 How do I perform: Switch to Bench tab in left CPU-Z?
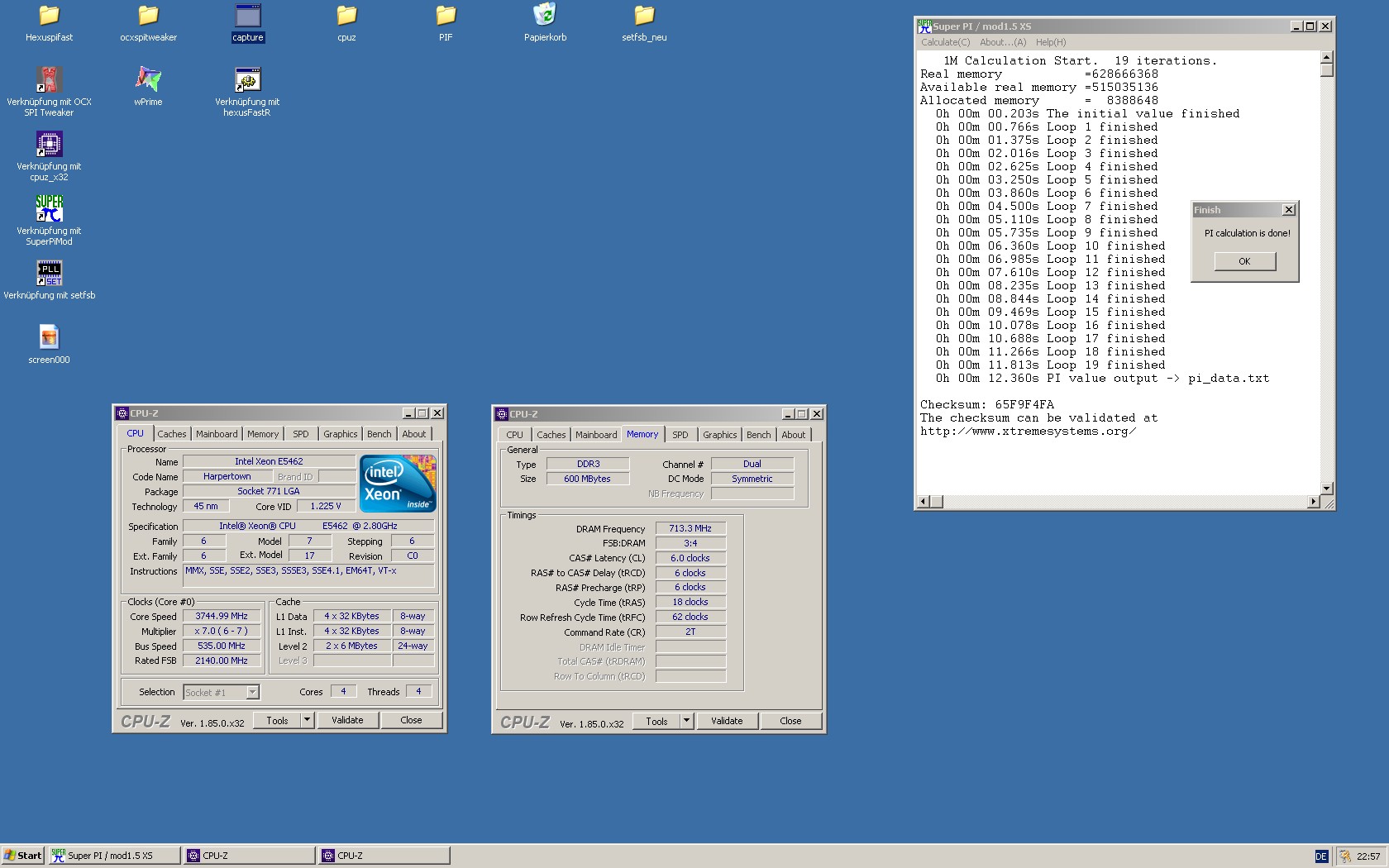click(x=379, y=434)
